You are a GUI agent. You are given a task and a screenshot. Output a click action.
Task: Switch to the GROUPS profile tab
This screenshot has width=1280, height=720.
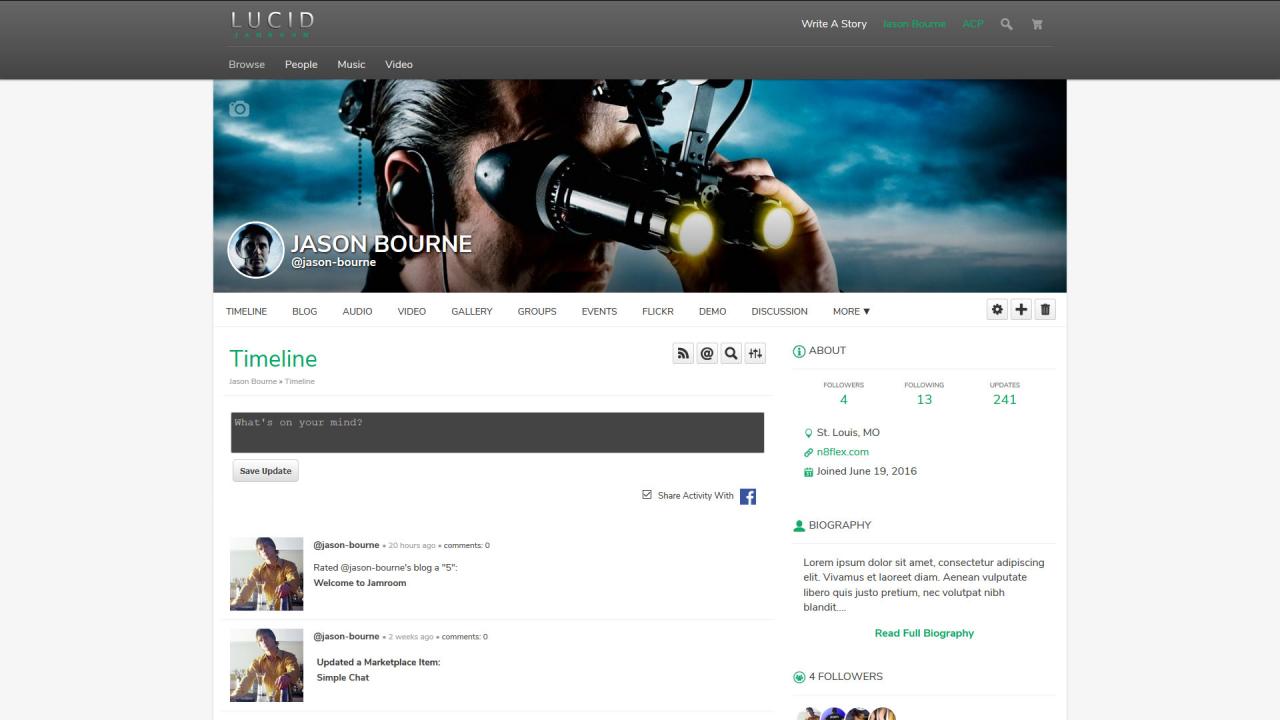click(537, 311)
